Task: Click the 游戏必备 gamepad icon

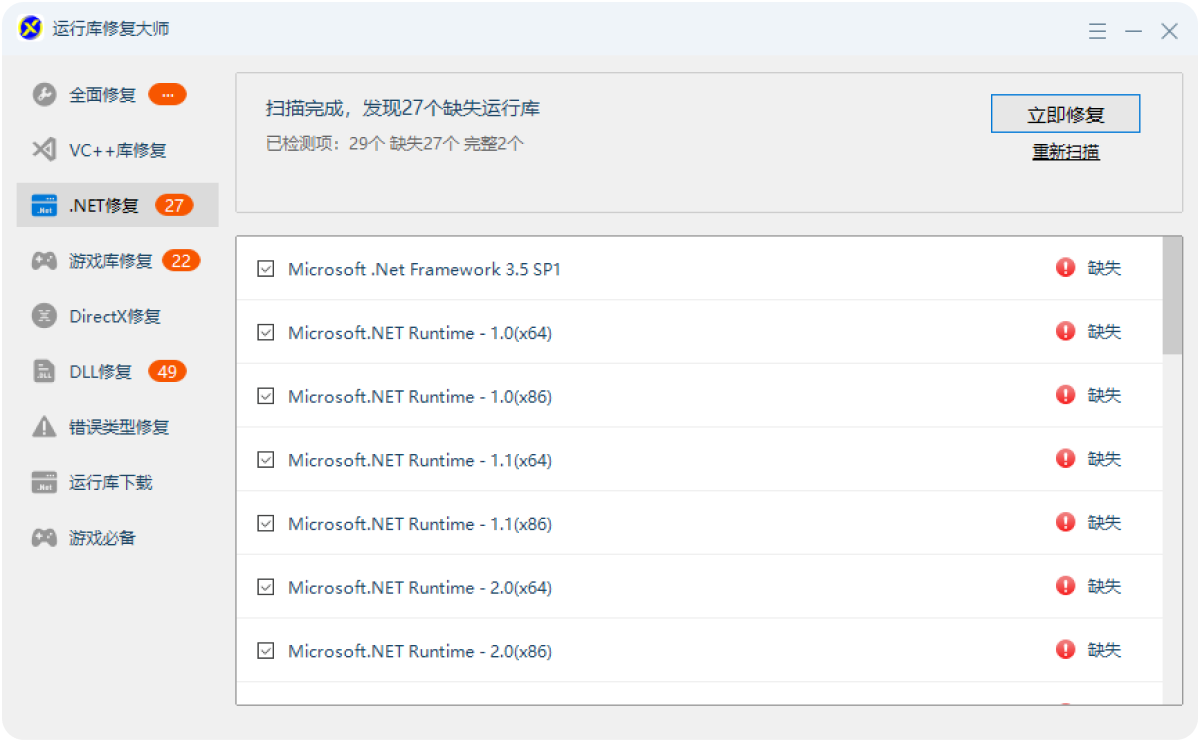Action: pos(44,538)
